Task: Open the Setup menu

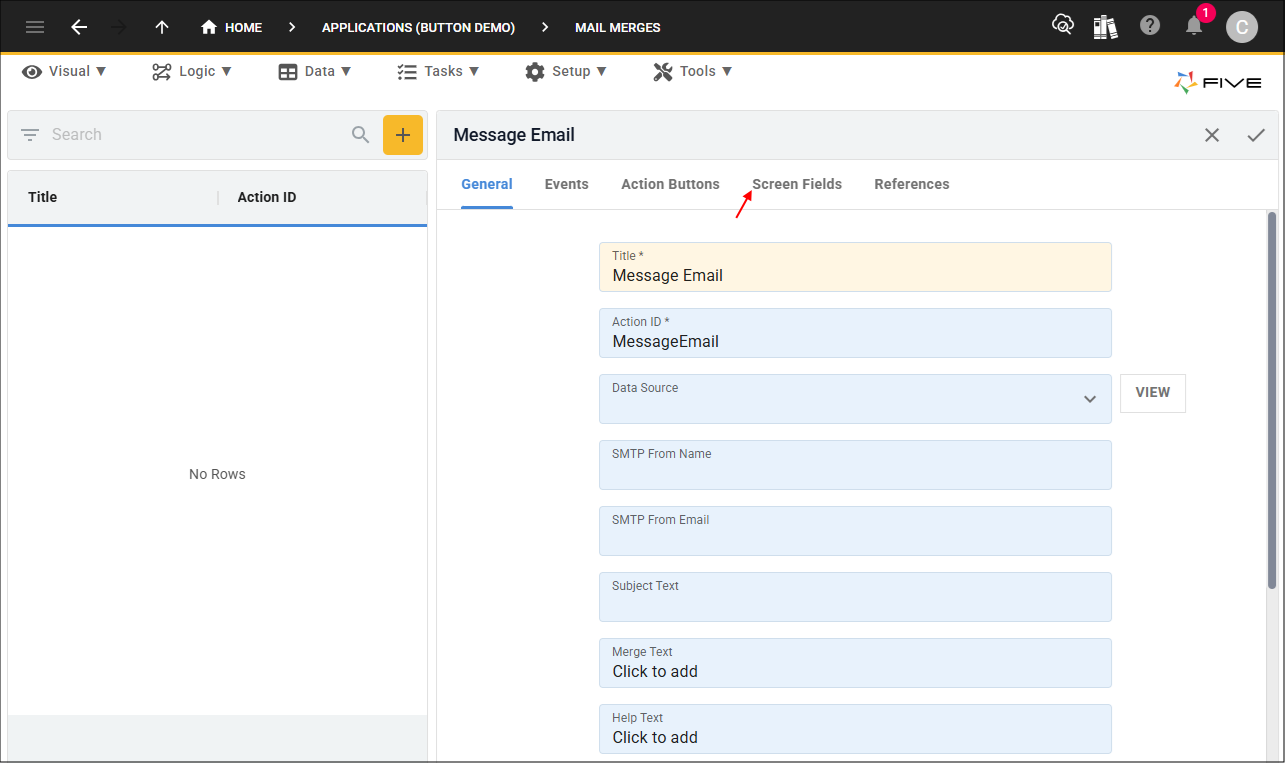Action: tap(565, 71)
